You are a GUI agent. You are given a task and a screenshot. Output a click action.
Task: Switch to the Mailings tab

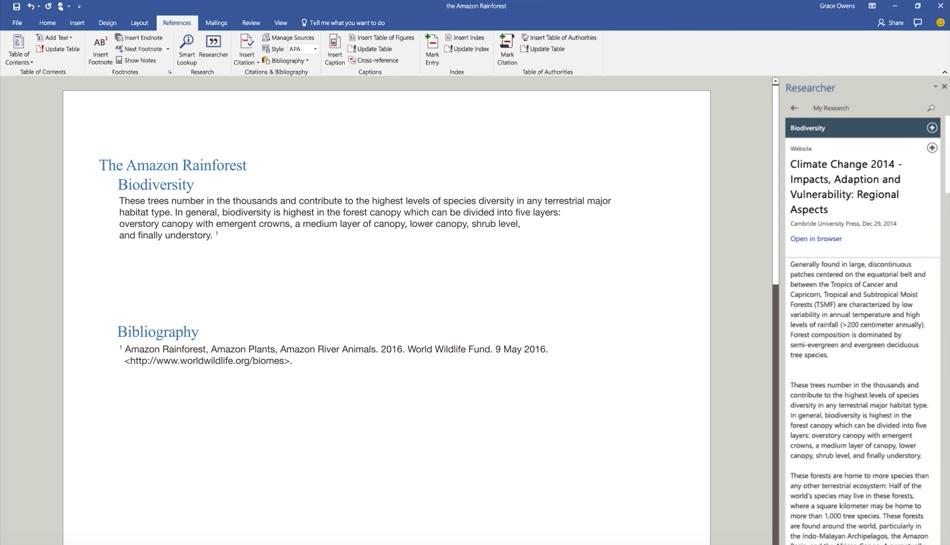tap(216, 23)
